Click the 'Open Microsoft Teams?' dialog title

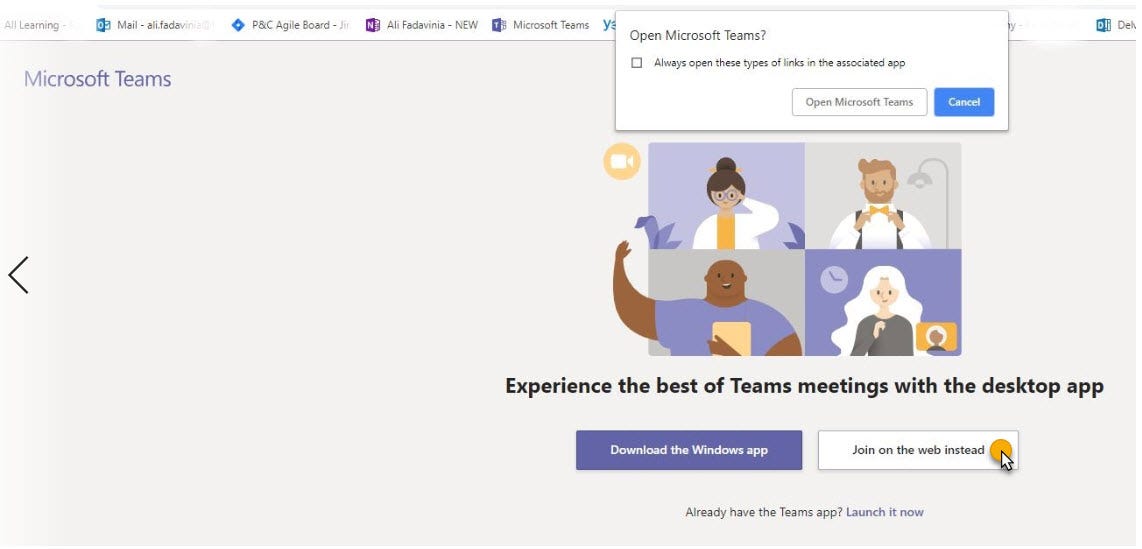[x=698, y=35]
